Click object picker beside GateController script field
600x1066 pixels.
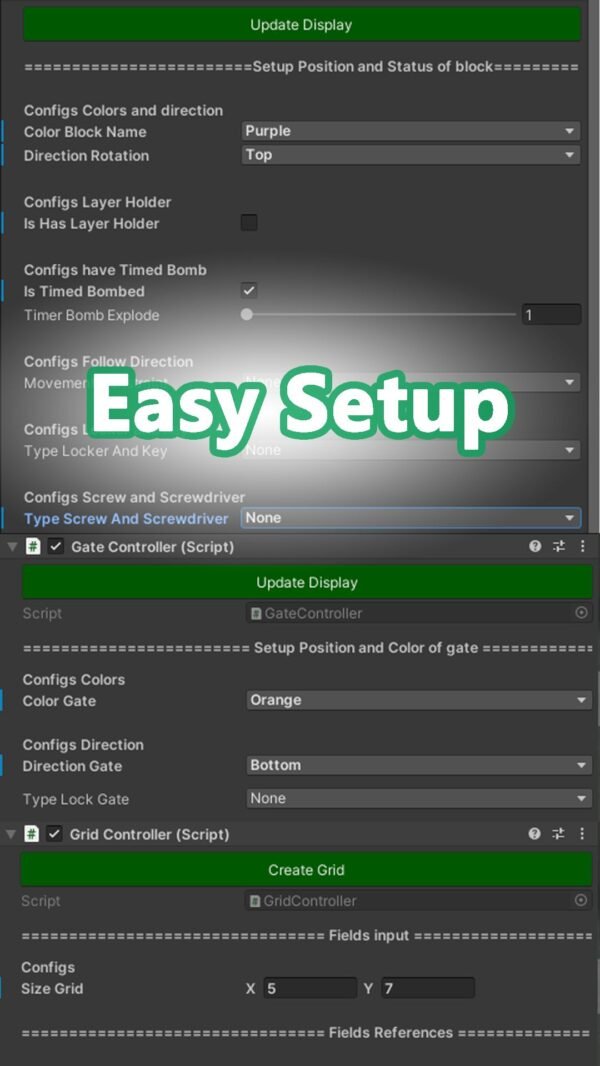[x=581, y=613]
